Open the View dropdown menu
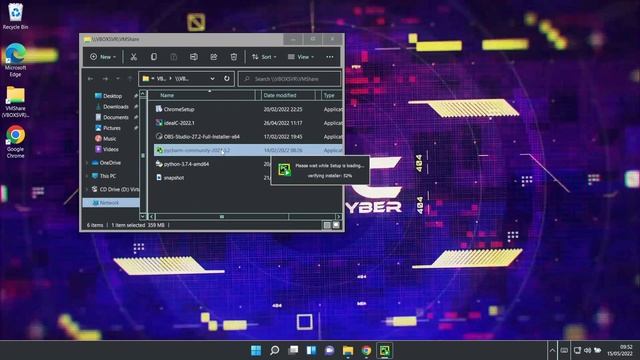Image resolution: width=640 pixels, height=360 pixels. tap(300, 57)
